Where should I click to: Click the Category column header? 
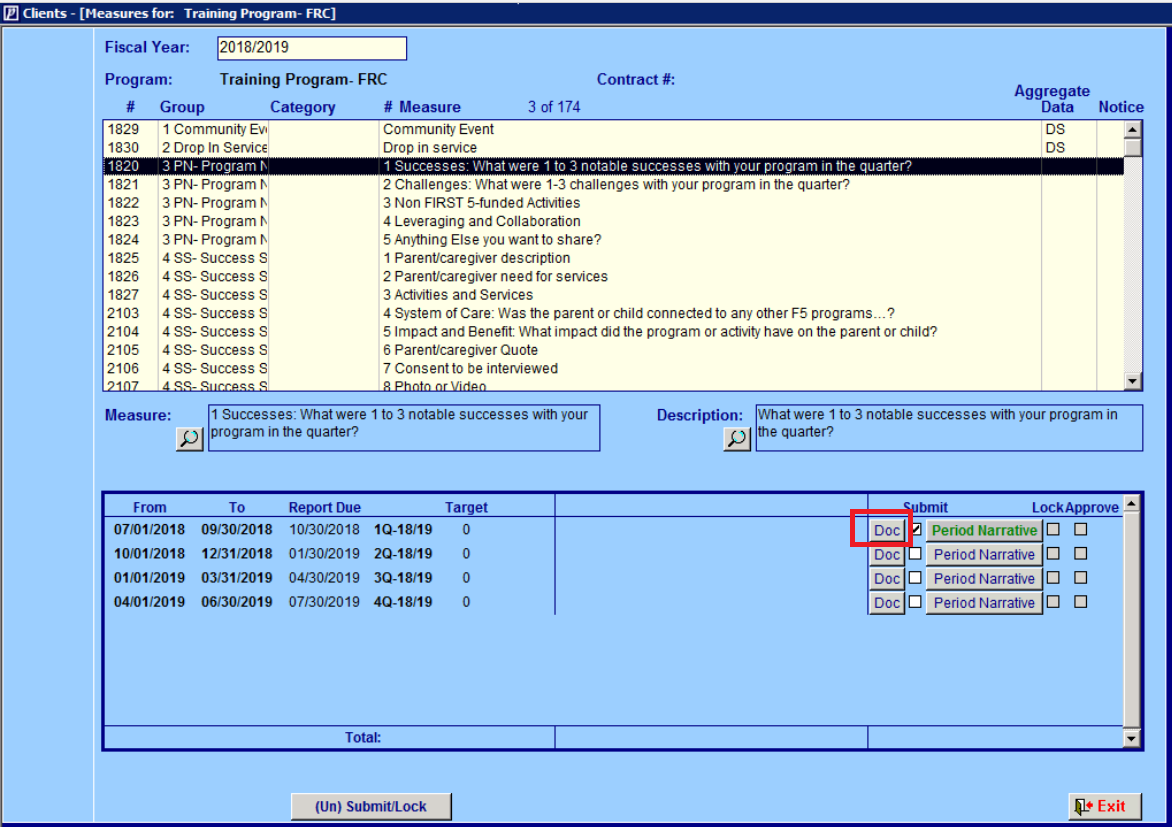coord(303,107)
